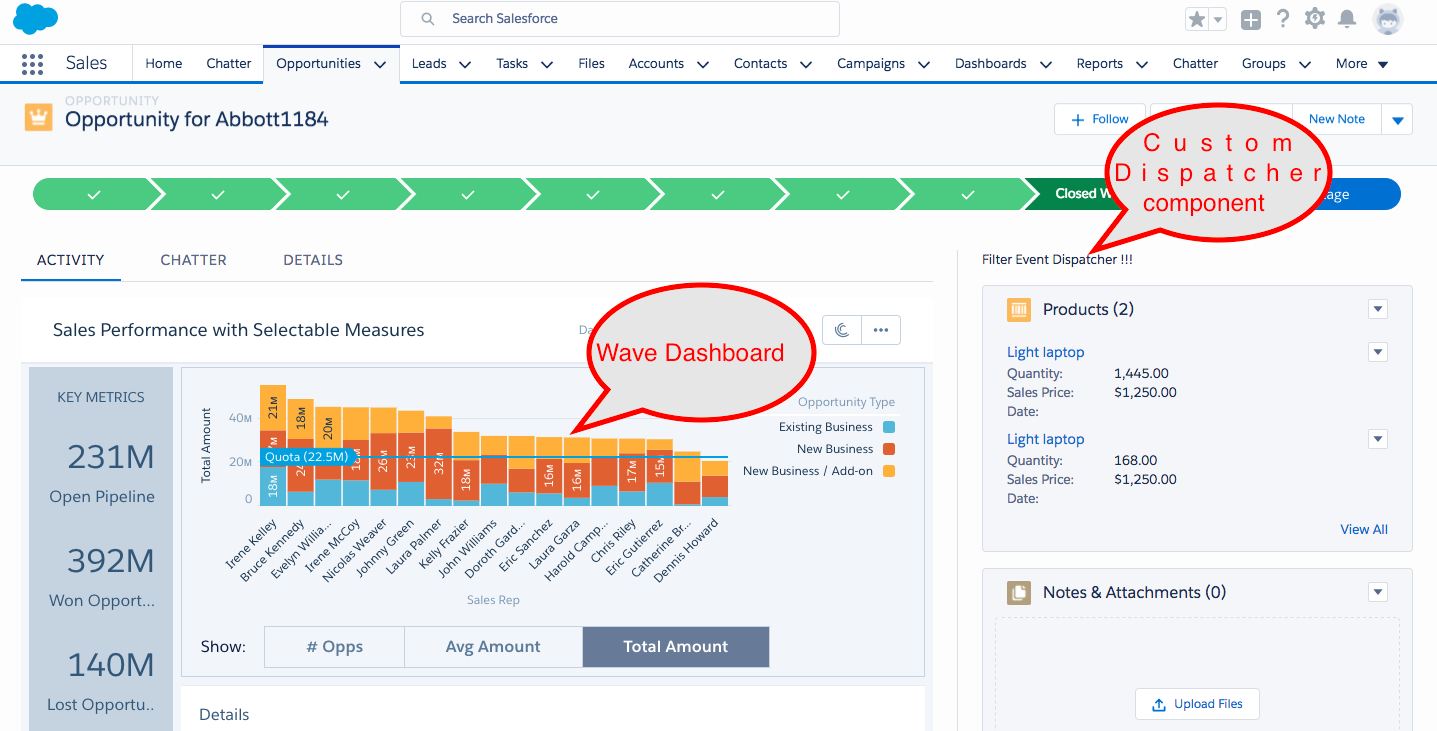
Task: Open the user profile avatar
Action: [x=1388, y=19]
